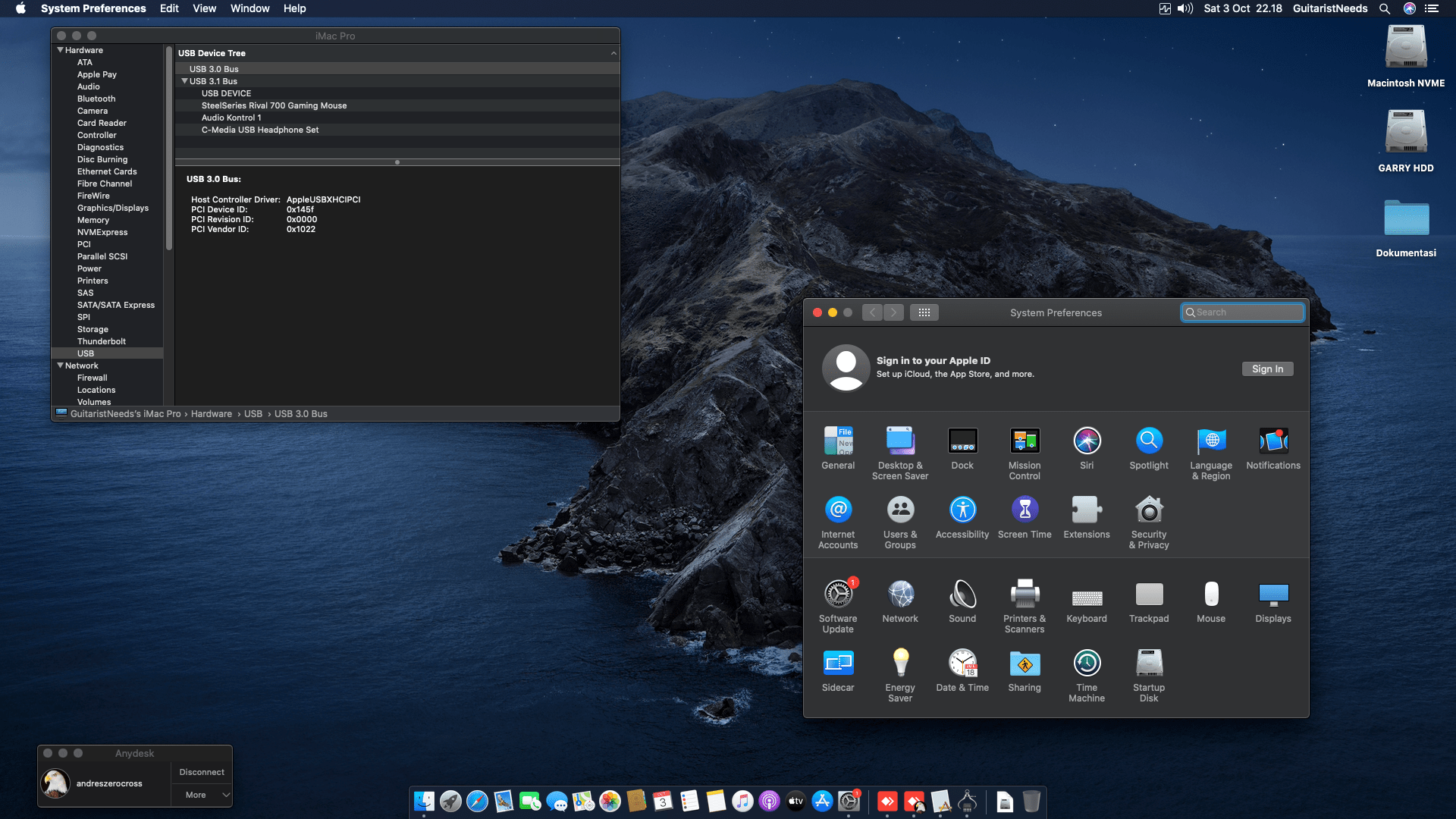Open Extensions preferences
Image resolution: width=1456 pixels, height=819 pixels.
(1087, 516)
